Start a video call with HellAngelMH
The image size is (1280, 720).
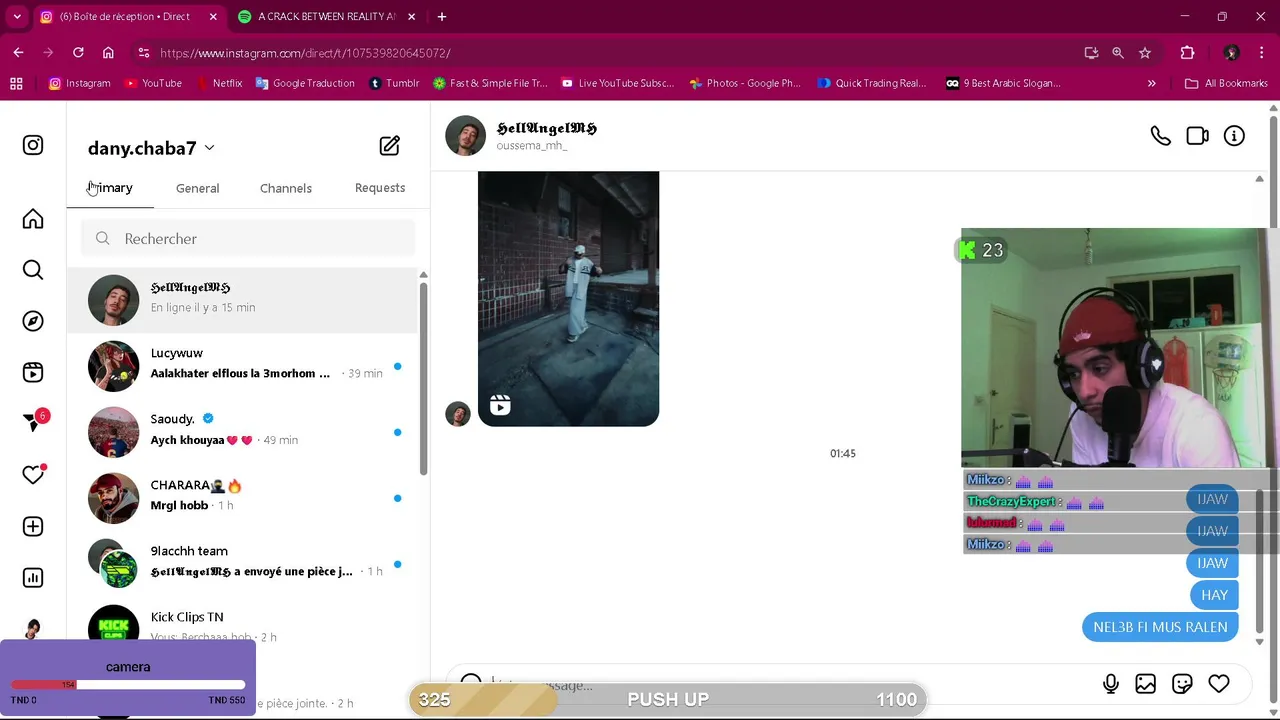(1197, 136)
